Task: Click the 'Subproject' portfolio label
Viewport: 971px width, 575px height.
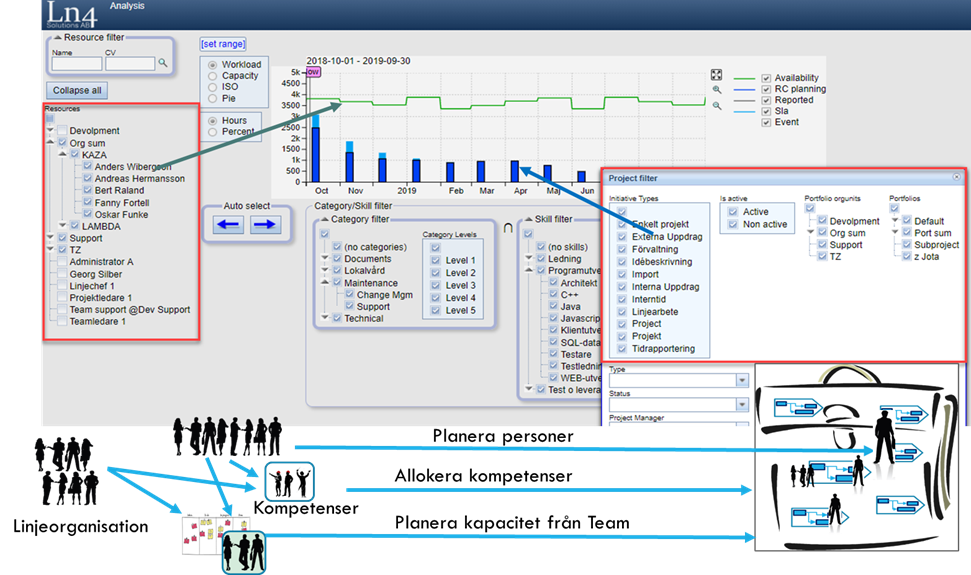Action: point(937,245)
